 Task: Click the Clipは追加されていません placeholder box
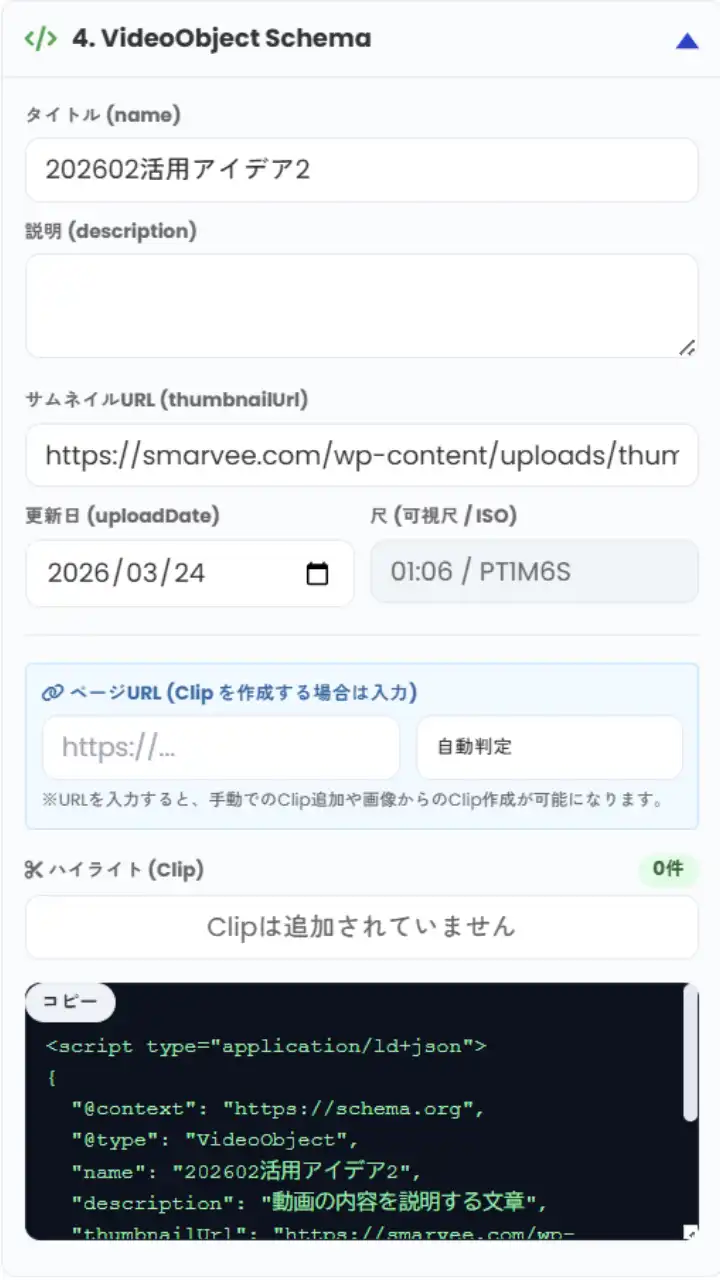(x=362, y=927)
